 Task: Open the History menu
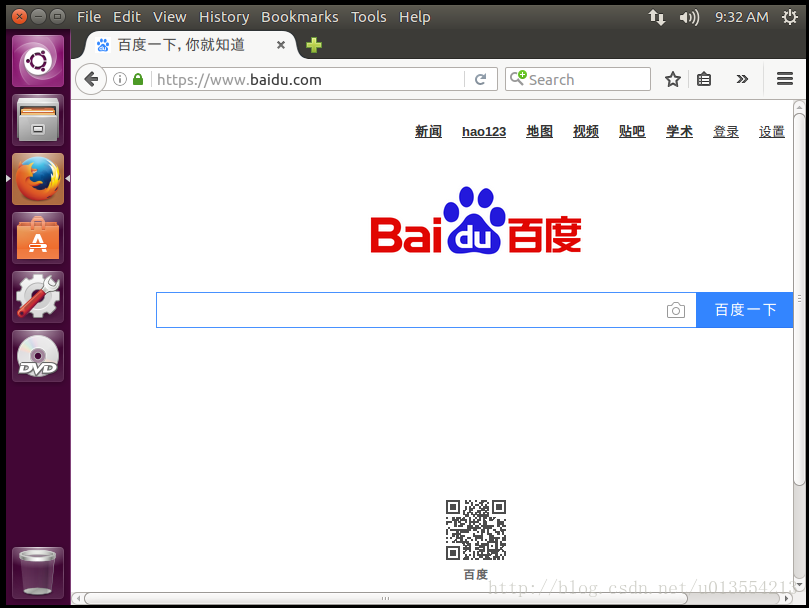point(224,17)
